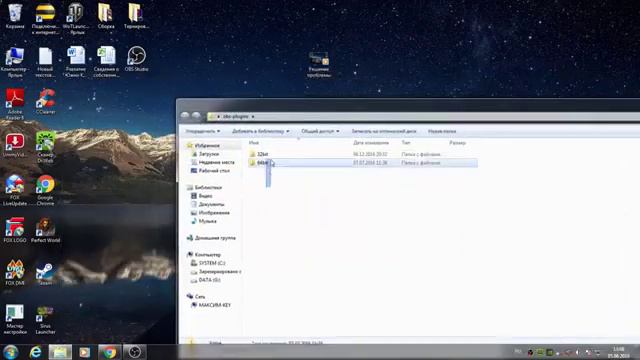Launch FOX LiveUpdate shortcut
Image resolution: width=640 pixels, height=360 pixels.
(x=15, y=190)
